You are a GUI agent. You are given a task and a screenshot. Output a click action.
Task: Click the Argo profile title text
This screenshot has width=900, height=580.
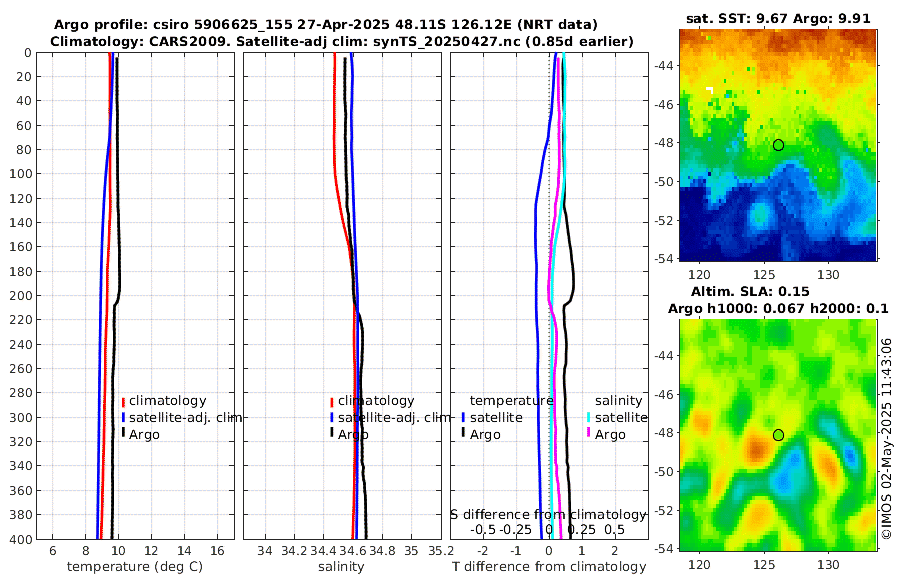325,25
